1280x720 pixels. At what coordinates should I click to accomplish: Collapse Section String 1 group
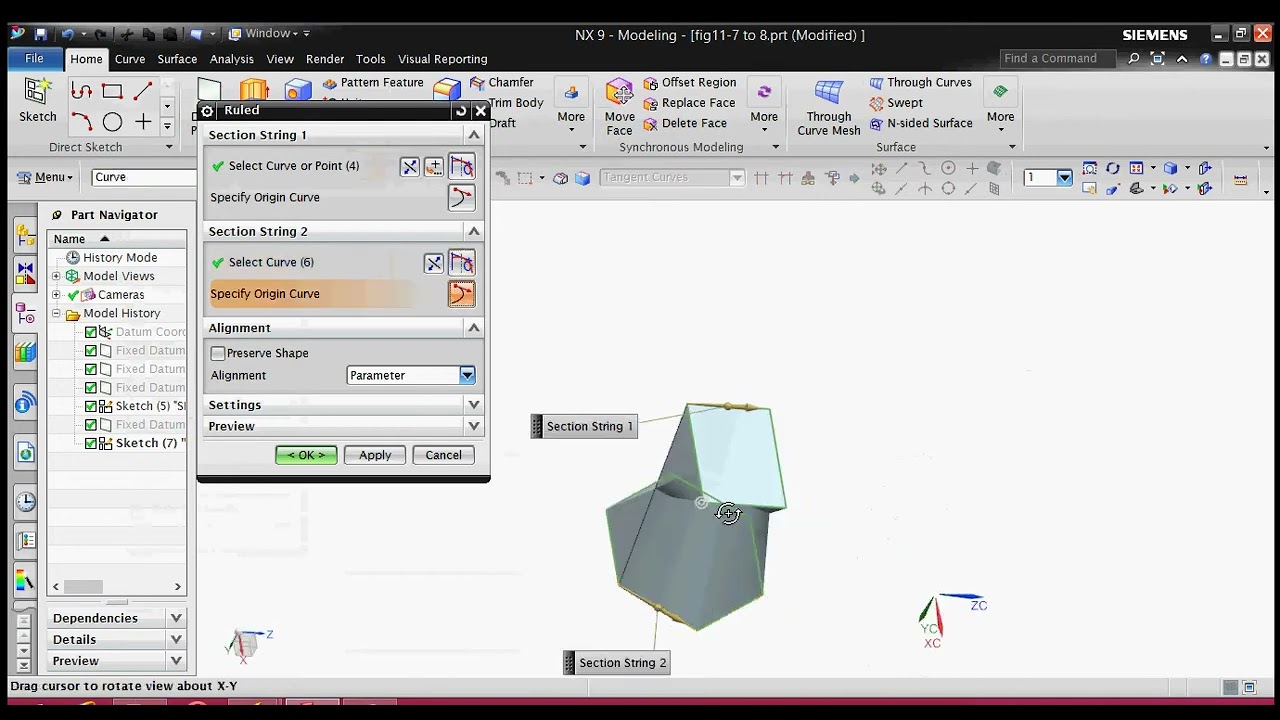[474, 135]
